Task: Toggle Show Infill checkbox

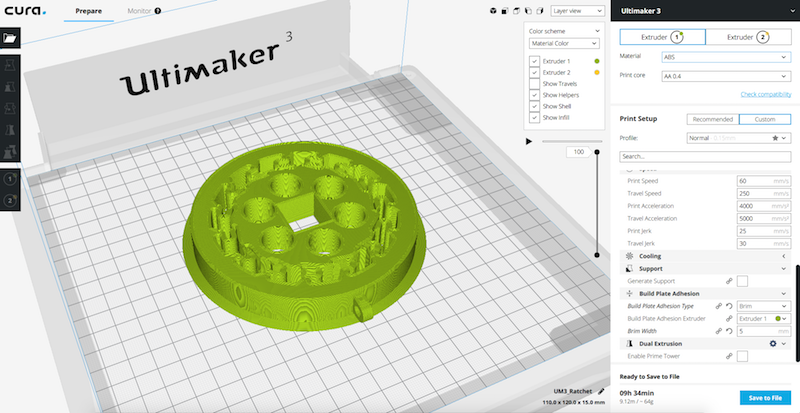Action: point(534,117)
